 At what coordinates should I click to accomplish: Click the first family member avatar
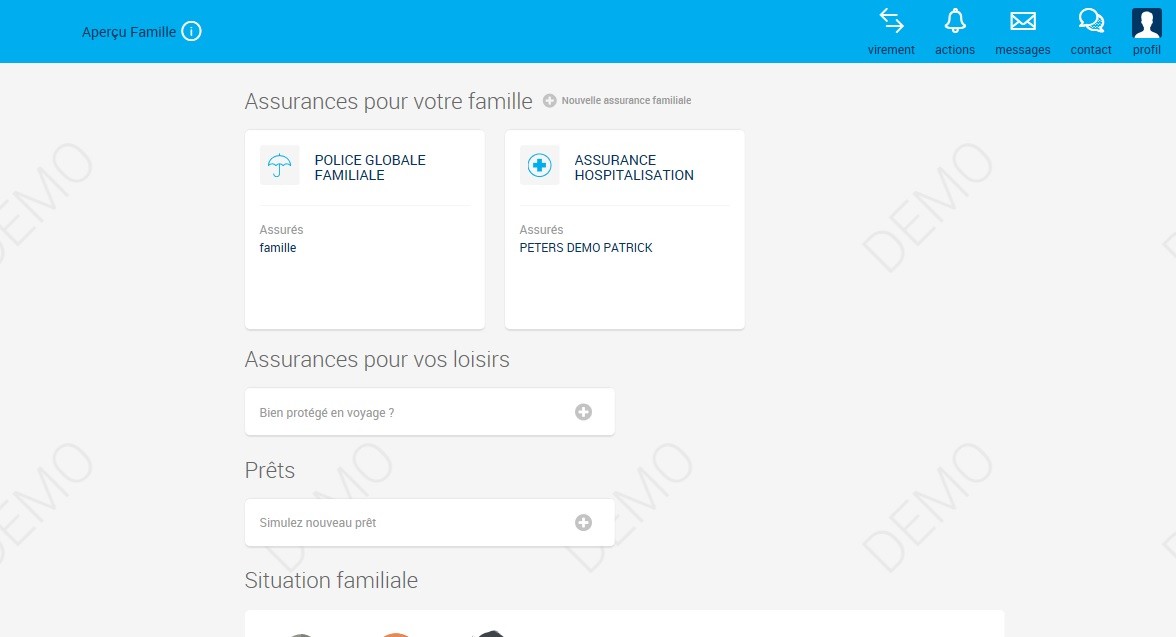(301, 633)
